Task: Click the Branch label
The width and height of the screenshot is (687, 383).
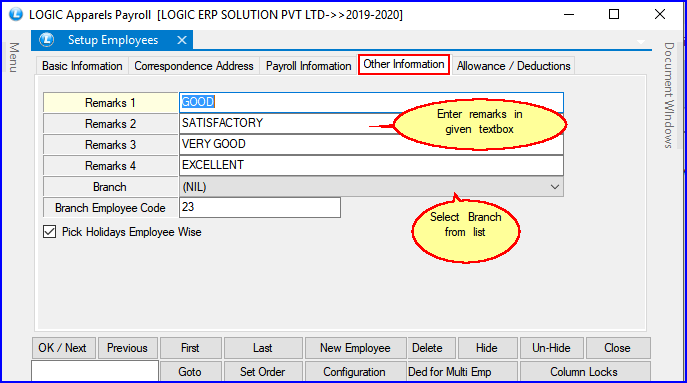Action: [110, 187]
